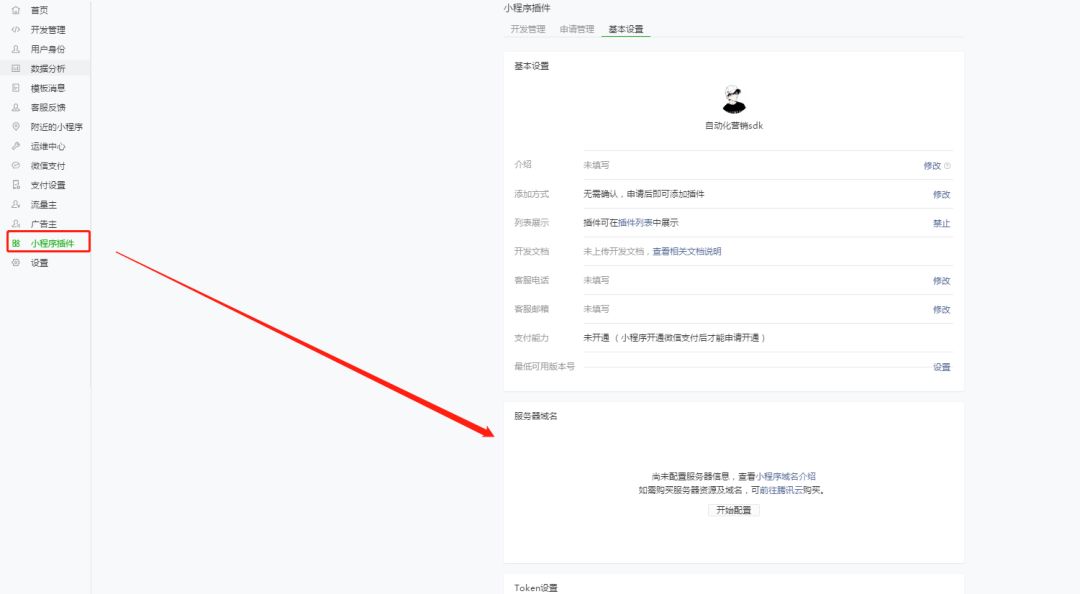Click the plugin name 自动化营销sdk

[x=734, y=125]
